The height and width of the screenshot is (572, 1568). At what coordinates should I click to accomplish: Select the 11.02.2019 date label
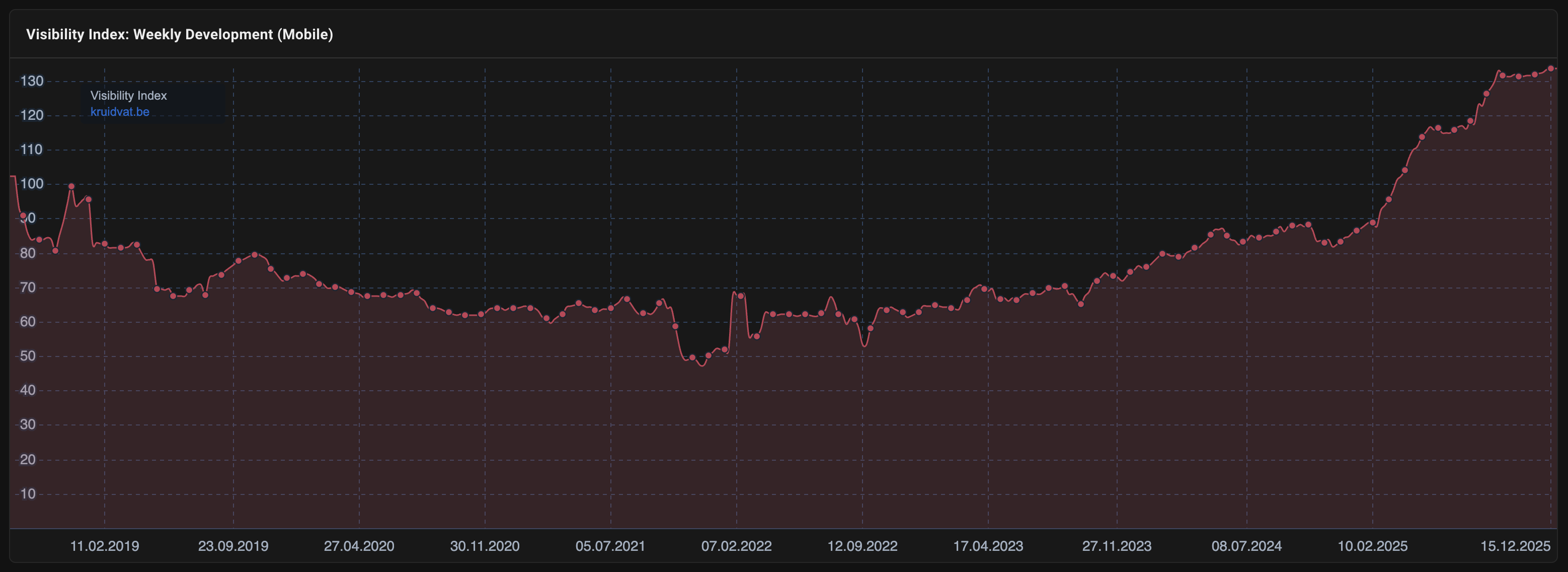point(104,546)
